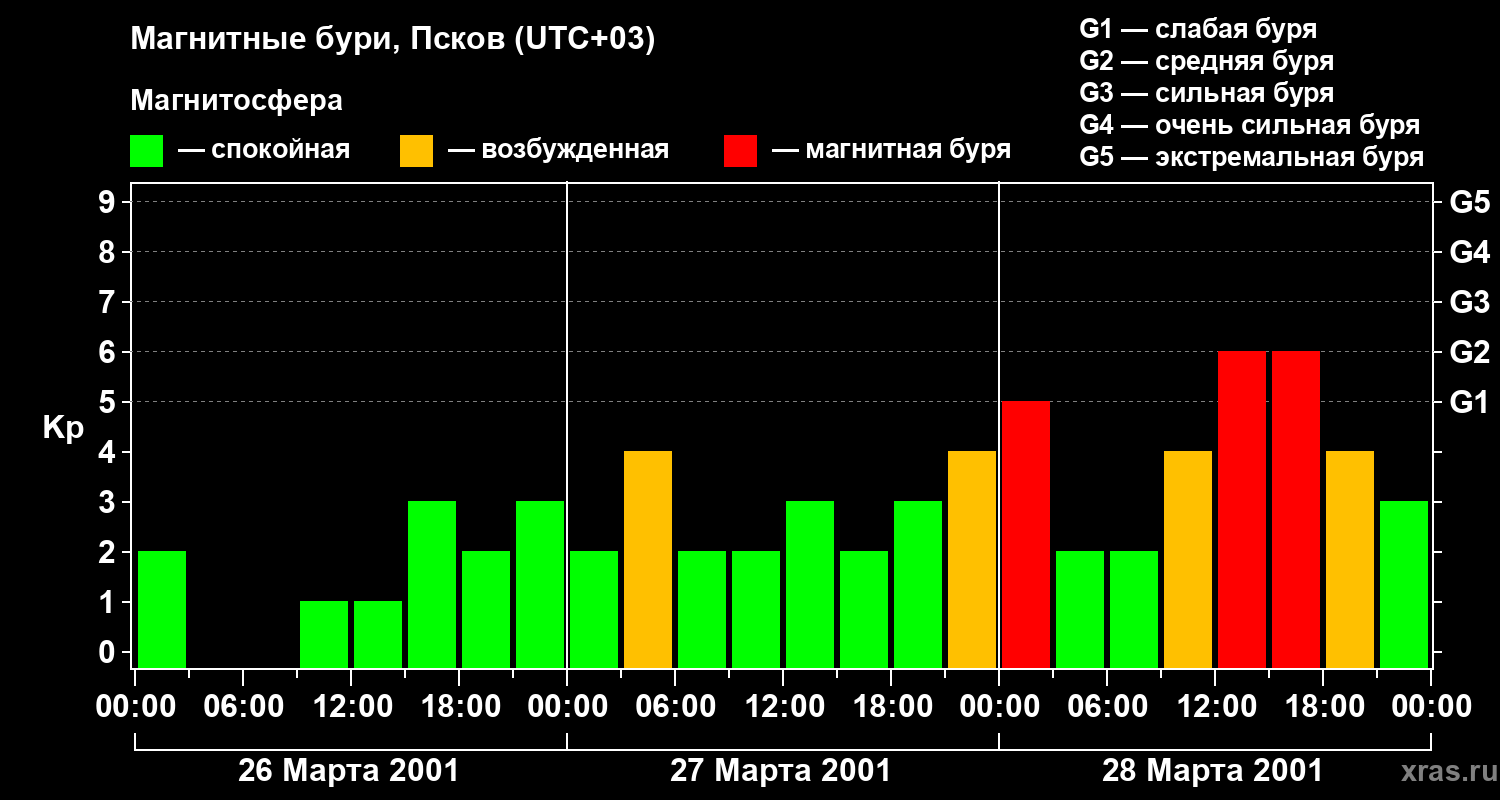This screenshot has width=1500, height=800.
Task: Click the '— возбужденная' legend label
Action: pyautogui.click(x=558, y=151)
